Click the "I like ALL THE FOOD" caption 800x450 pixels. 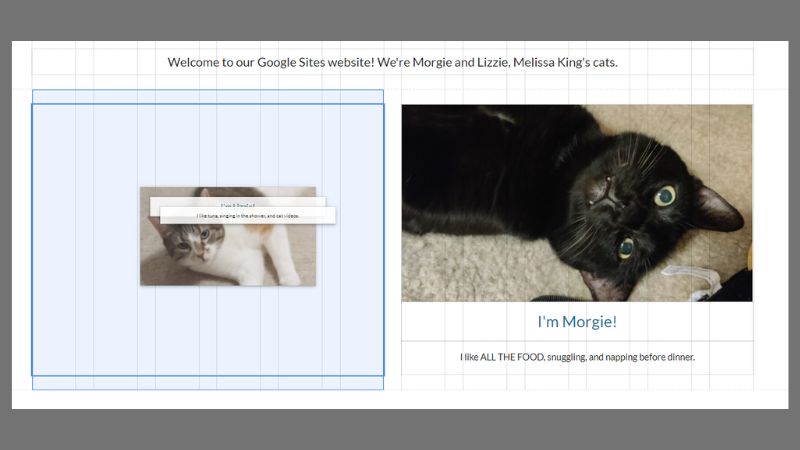577,357
